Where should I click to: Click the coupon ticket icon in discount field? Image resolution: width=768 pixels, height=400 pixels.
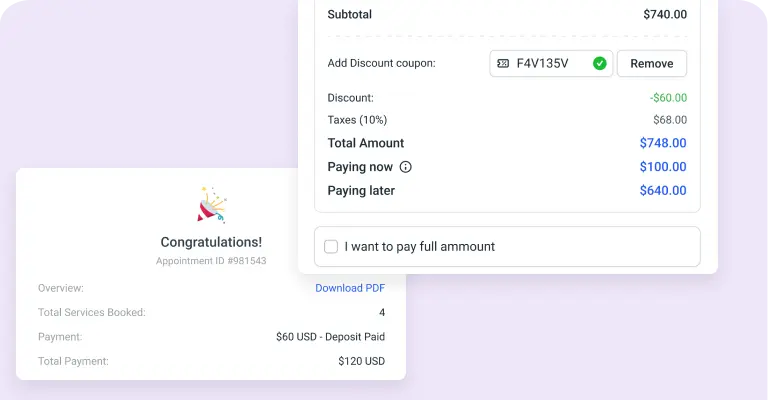[503, 63]
